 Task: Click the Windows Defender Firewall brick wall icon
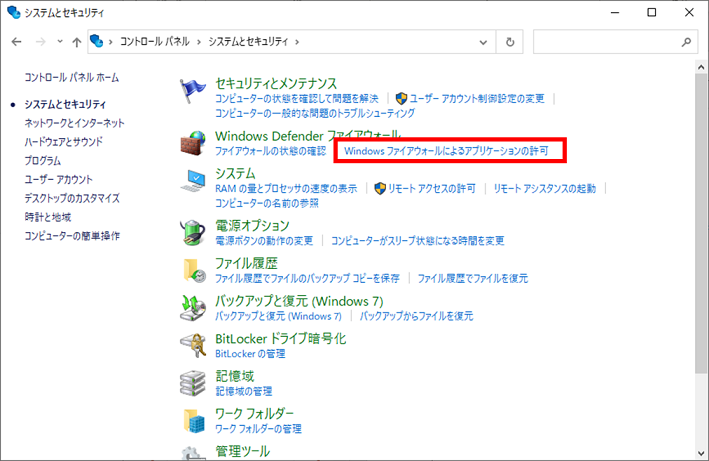[x=193, y=143]
